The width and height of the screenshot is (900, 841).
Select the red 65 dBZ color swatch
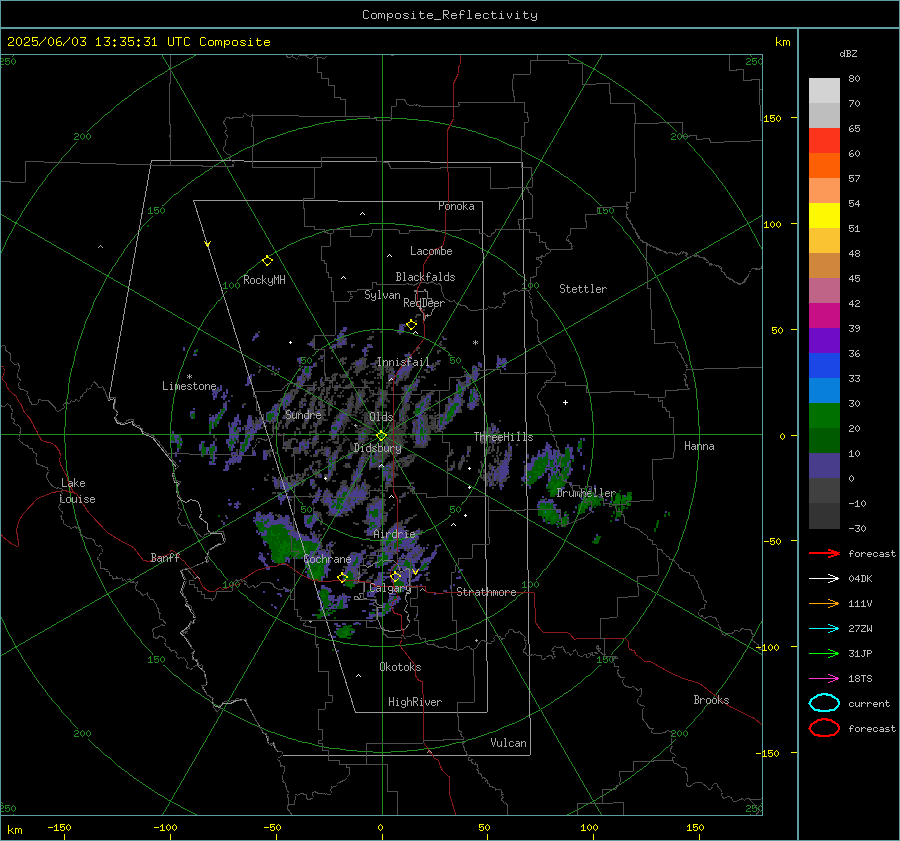click(824, 140)
